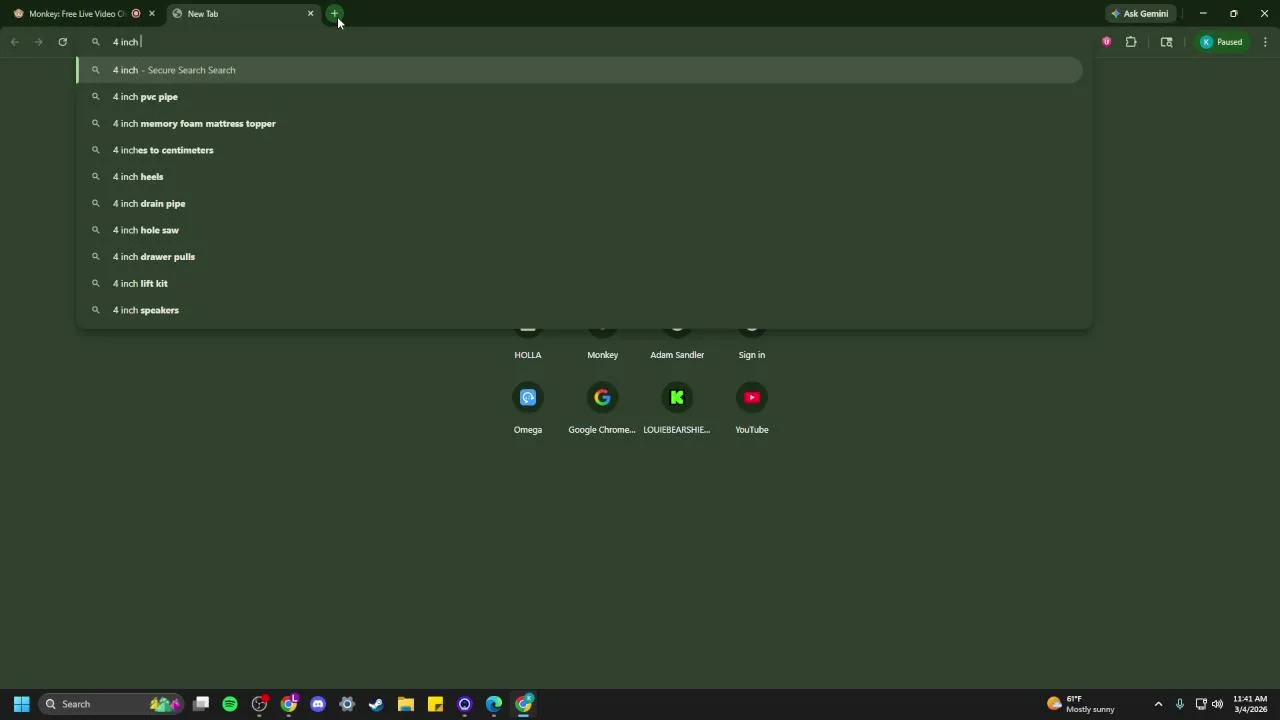Image resolution: width=1280 pixels, height=720 pixels.
Task: Launch Spotify from the taskbar
Action: [x=230, y=704]
